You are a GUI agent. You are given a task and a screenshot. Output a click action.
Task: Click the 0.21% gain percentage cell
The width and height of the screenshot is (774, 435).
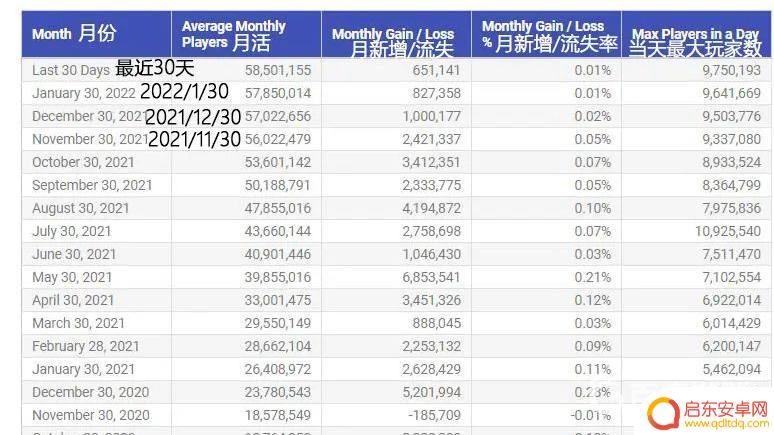593,277
